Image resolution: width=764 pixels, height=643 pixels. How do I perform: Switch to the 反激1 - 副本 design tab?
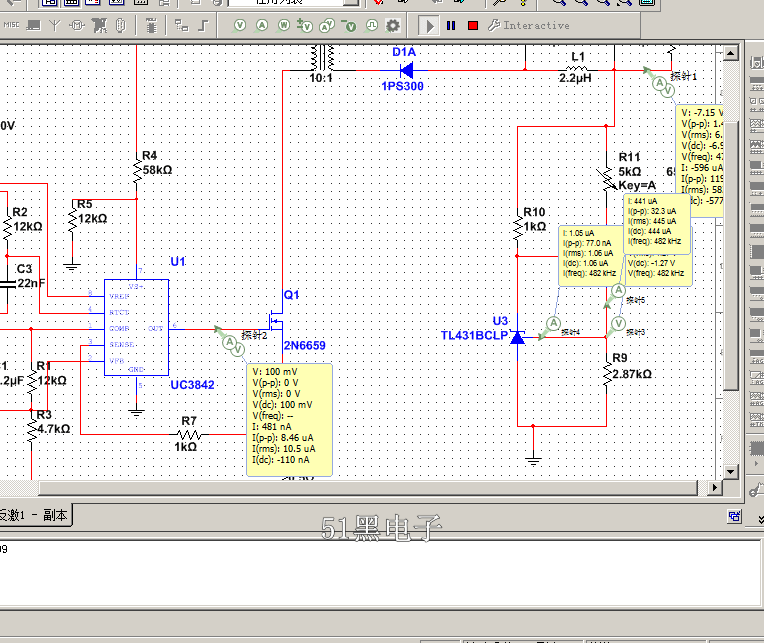[34, 515]
